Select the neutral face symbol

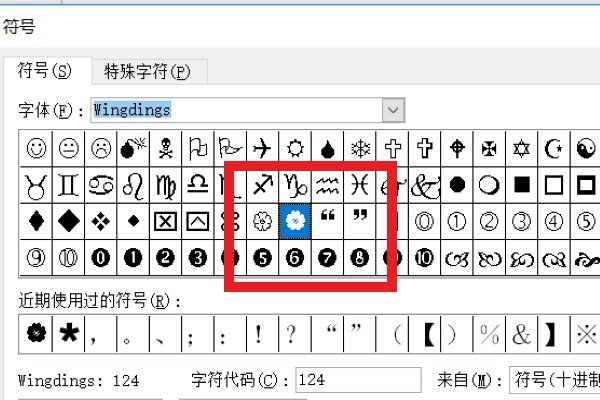(68, 148)
